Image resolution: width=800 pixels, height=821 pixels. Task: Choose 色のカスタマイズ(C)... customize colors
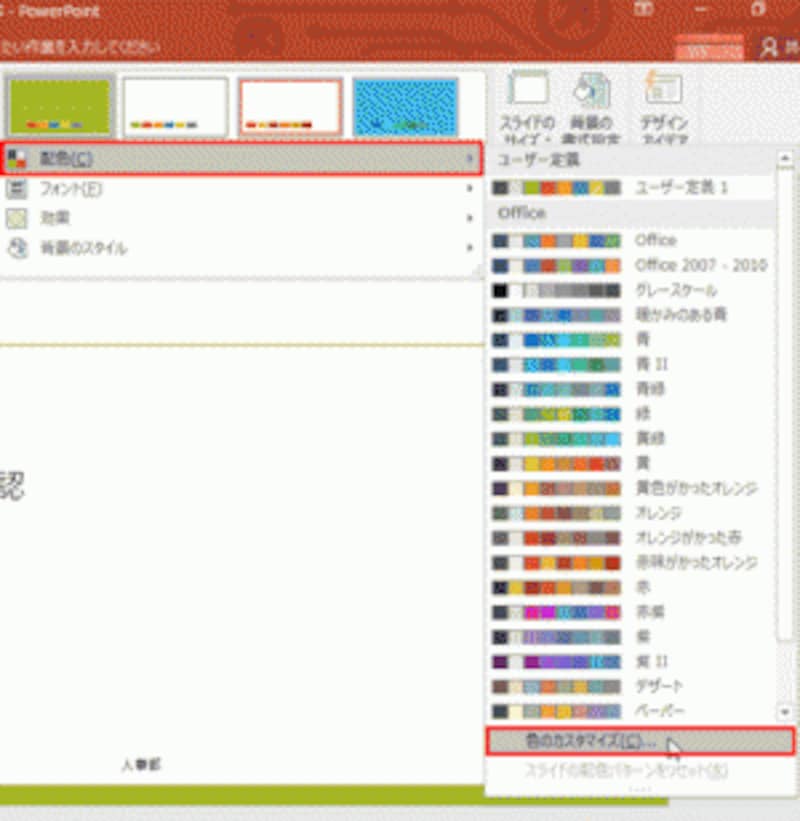(640, 741)
